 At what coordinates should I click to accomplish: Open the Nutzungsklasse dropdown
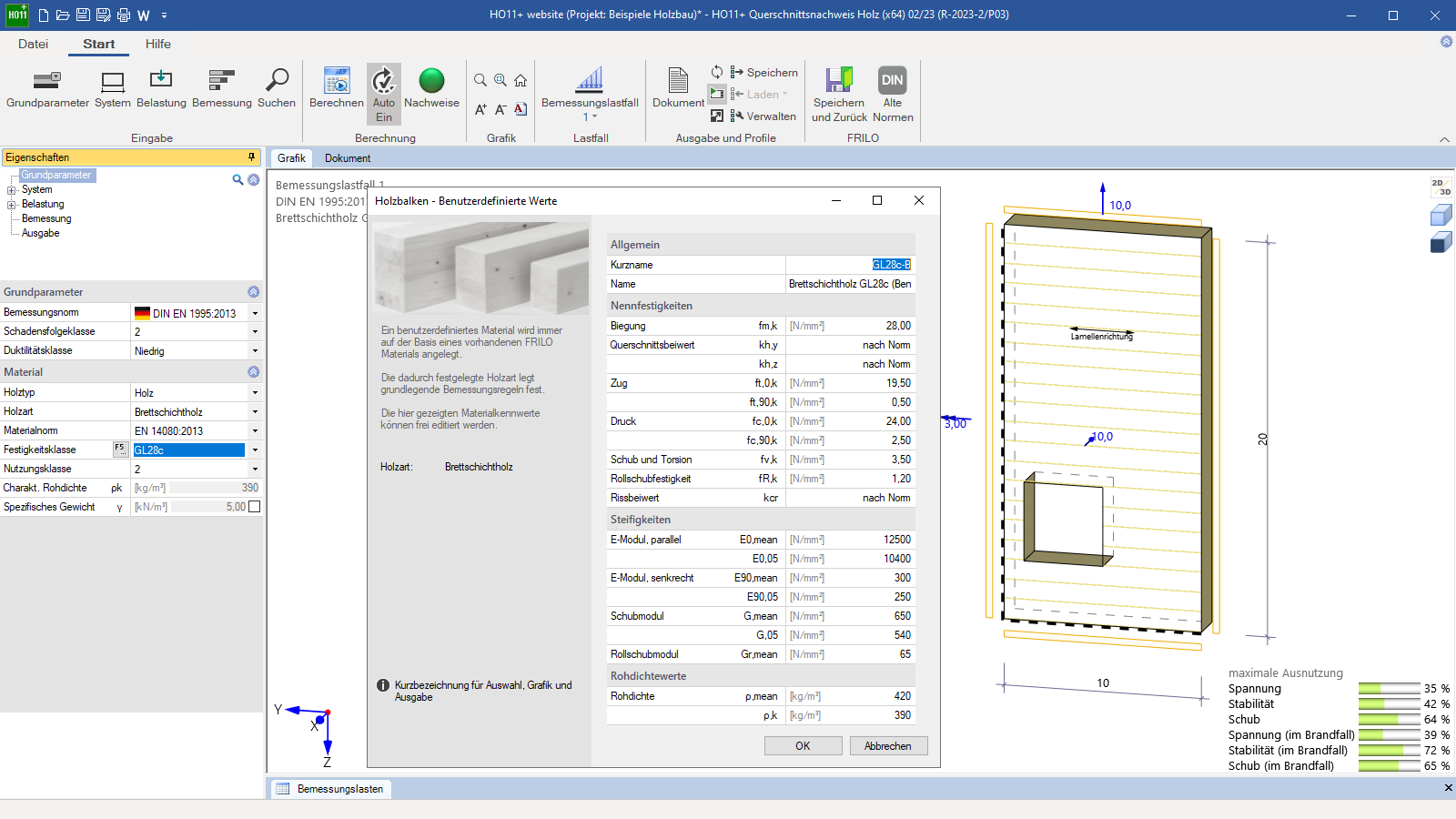coord(255,470)
